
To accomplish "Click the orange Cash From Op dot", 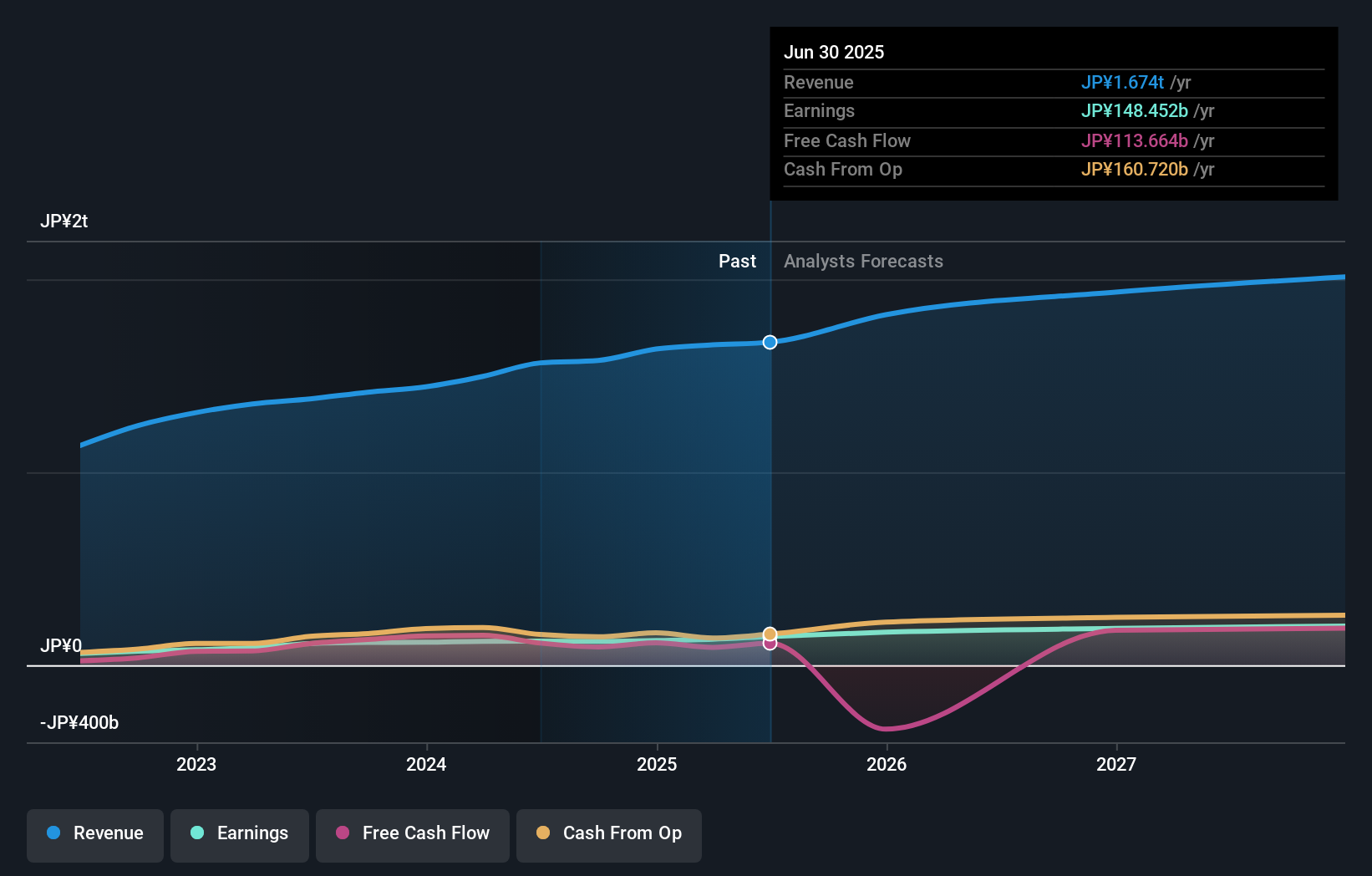I will point(543,833).
